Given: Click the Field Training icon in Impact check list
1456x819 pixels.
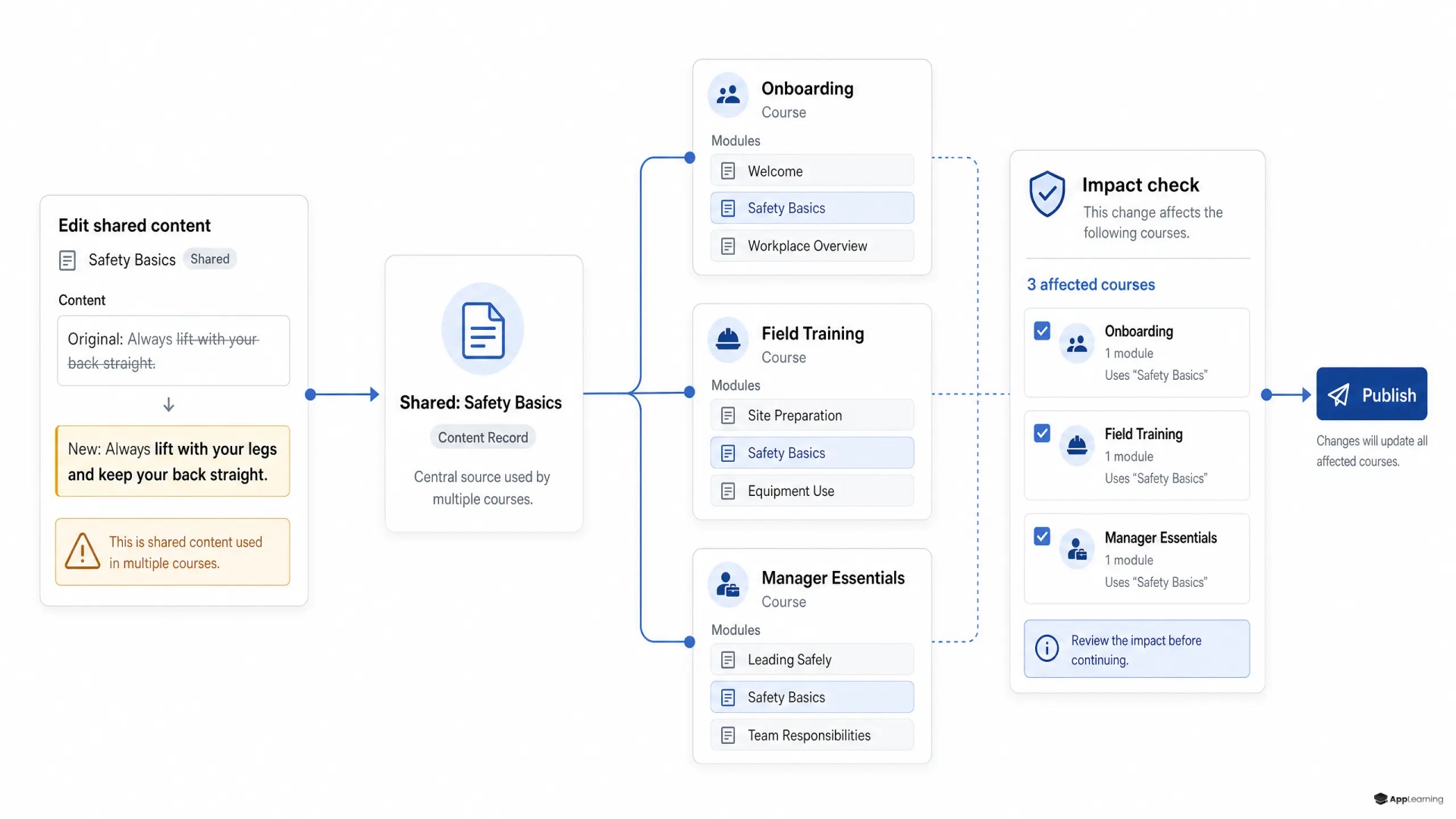Looking at the screenshot, I should click(x=1077, y=447).
